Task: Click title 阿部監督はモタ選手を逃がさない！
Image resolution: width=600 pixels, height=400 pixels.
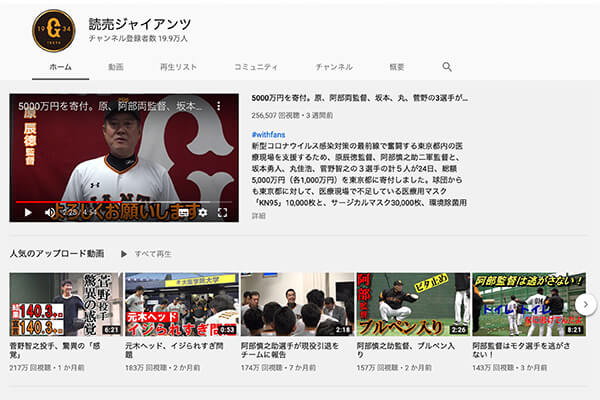Action: point(521,350)
